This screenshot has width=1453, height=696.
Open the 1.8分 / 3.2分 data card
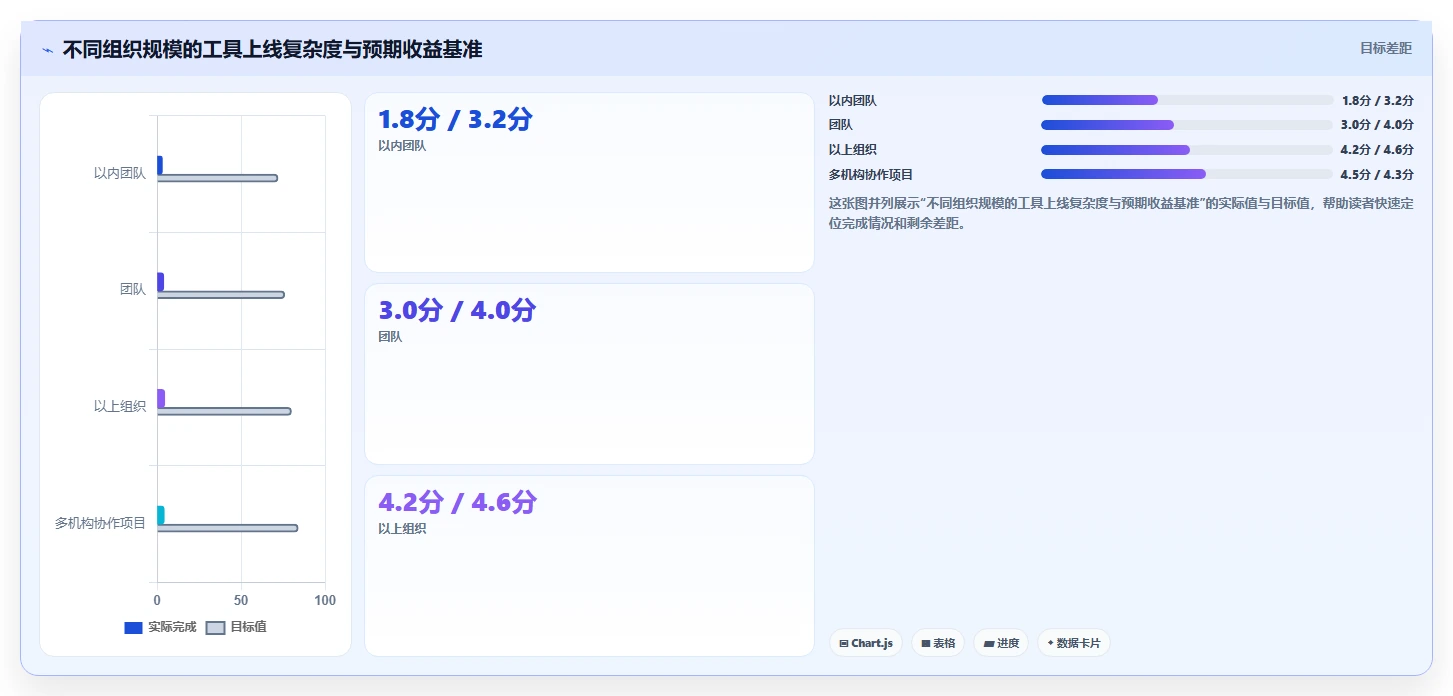[589, 182]
